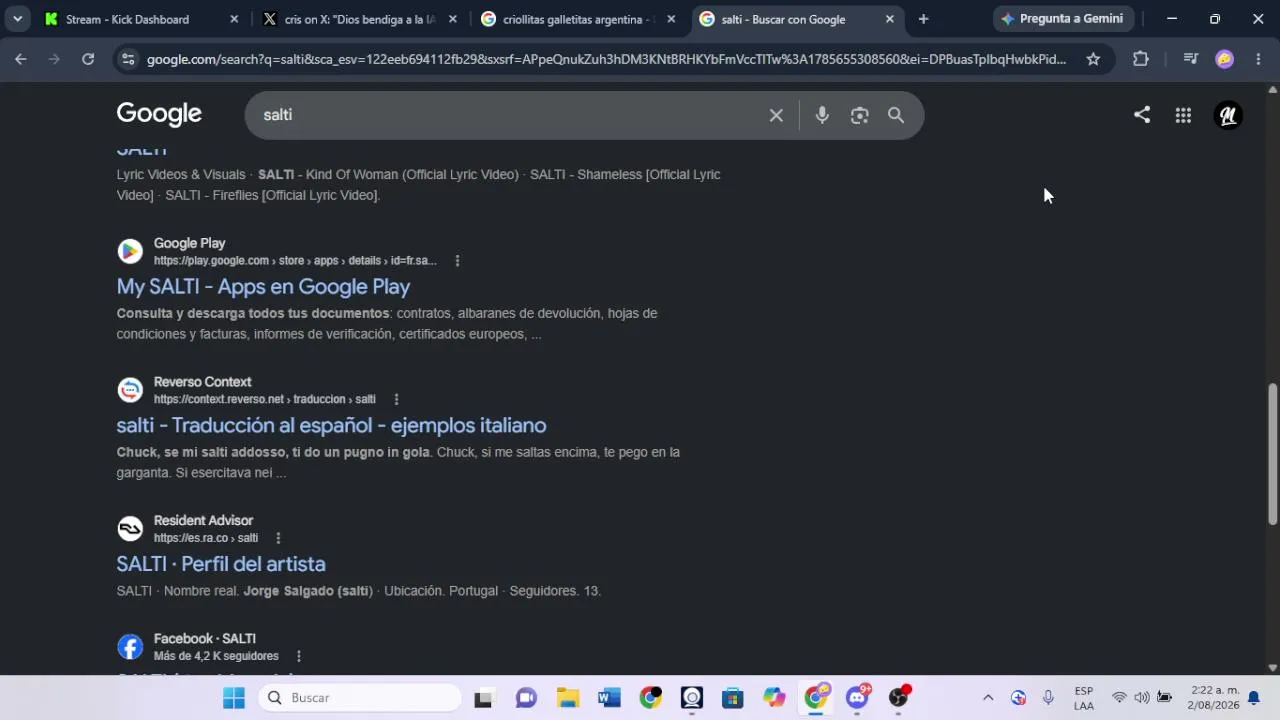
Task: Click the Google logo
Action: [159, 114]
